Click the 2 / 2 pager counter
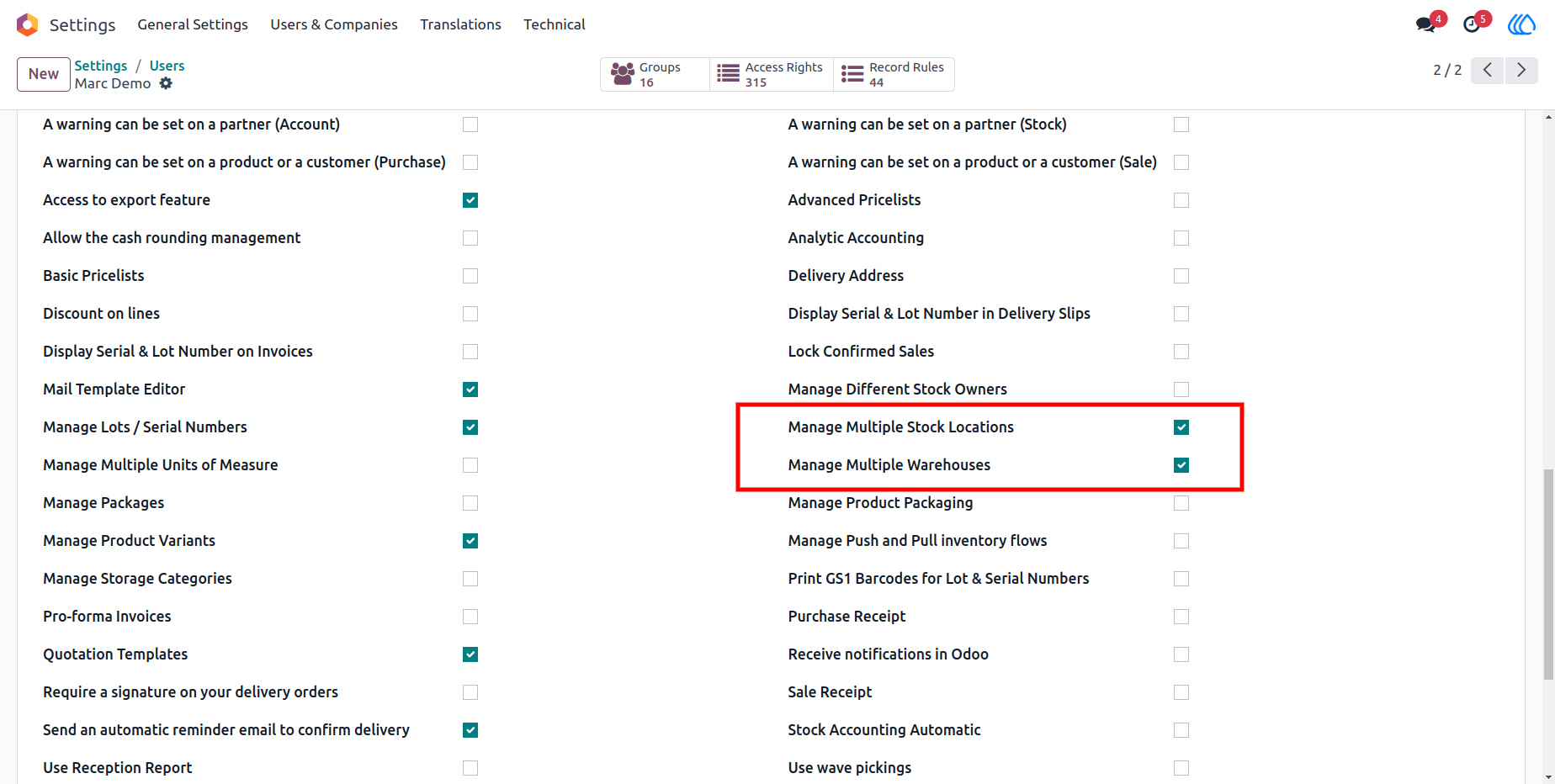 tap(1447, 70)
